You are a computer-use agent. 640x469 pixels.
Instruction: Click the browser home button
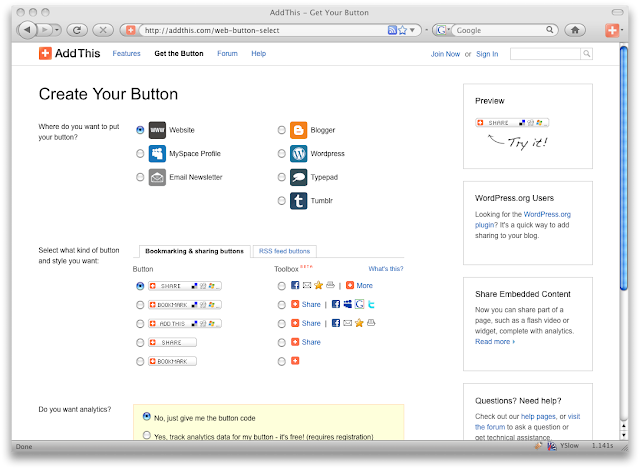(x=575, y=30)
